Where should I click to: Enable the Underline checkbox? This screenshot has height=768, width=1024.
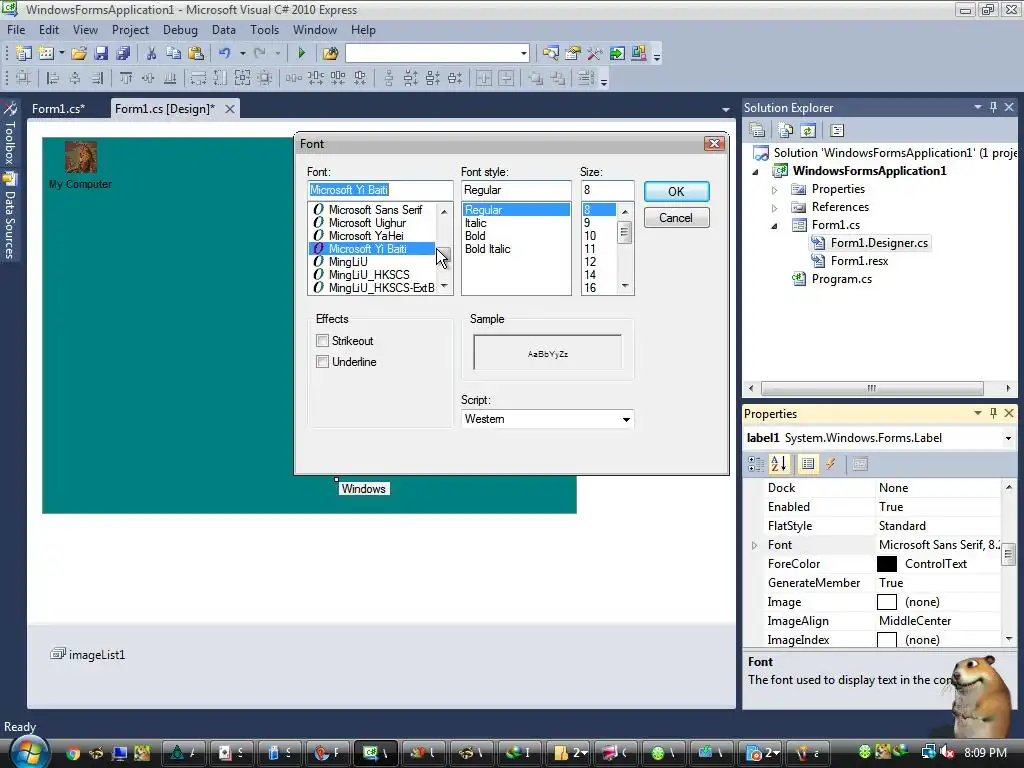pyautogui.click(x=322, y=361)
